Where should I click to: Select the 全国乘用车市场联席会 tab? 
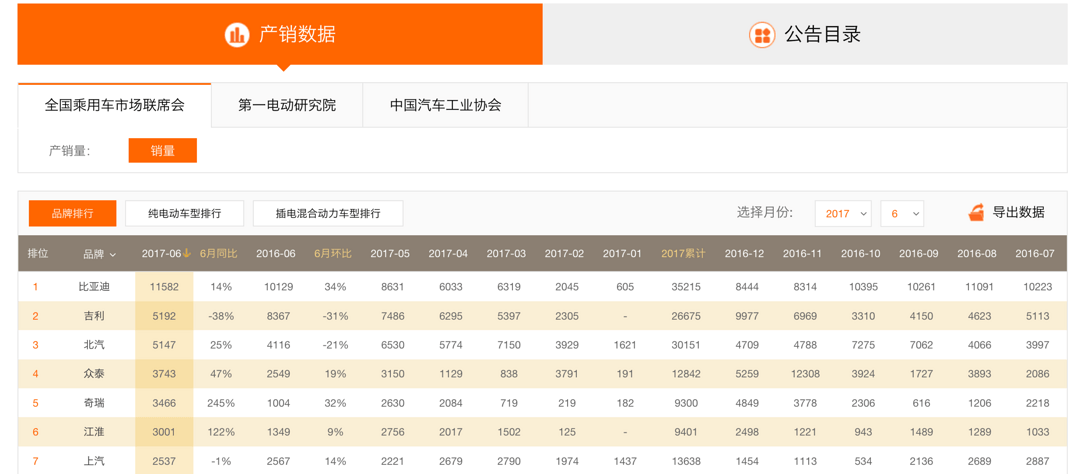114,105
